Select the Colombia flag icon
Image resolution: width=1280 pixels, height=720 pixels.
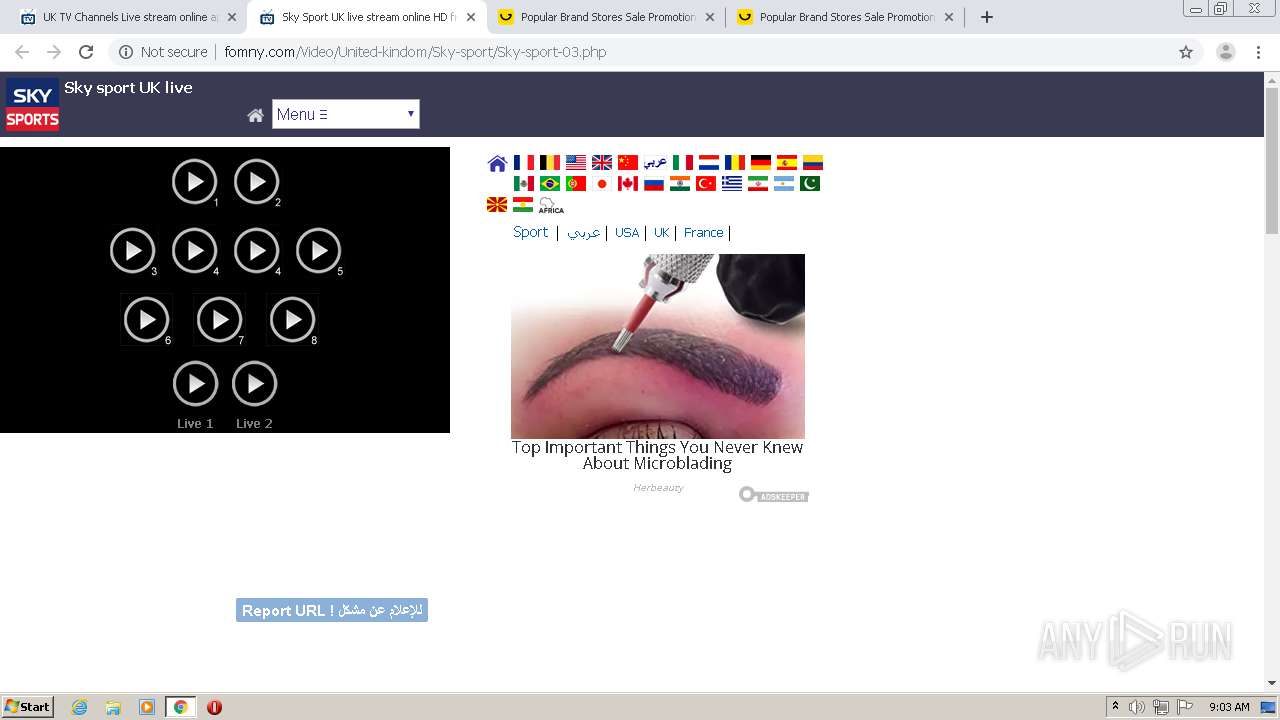point(813,162)
